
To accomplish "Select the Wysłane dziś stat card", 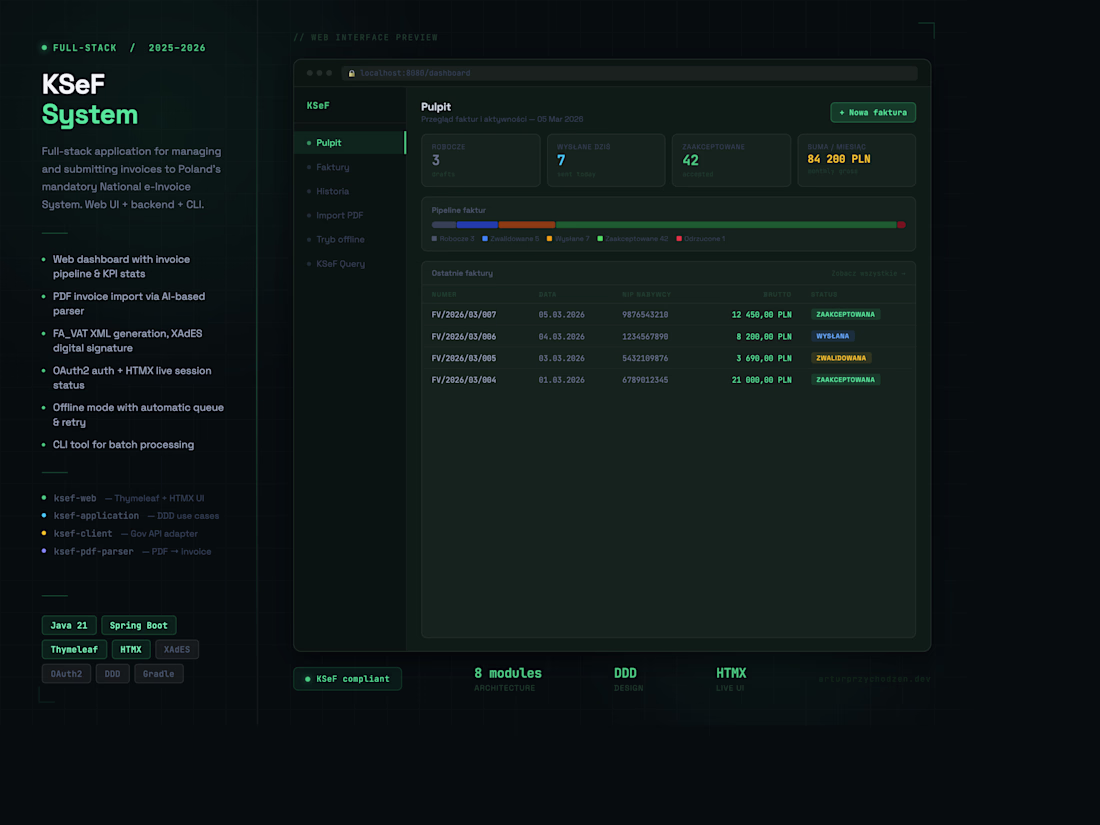I will click(606, 161).
